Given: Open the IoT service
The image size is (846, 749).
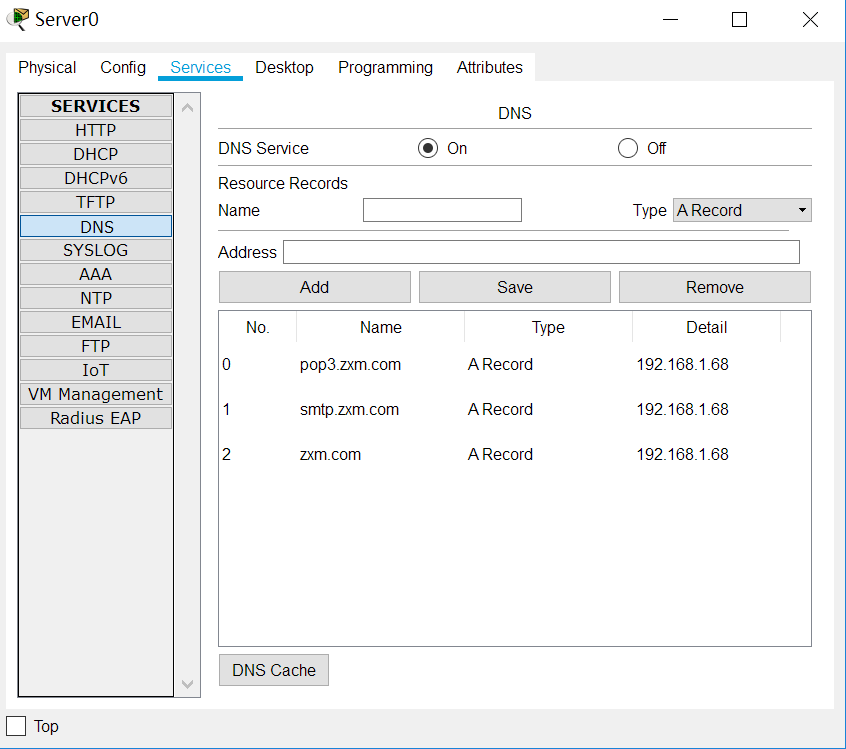Looking at the screenshot, I should 96,370.
